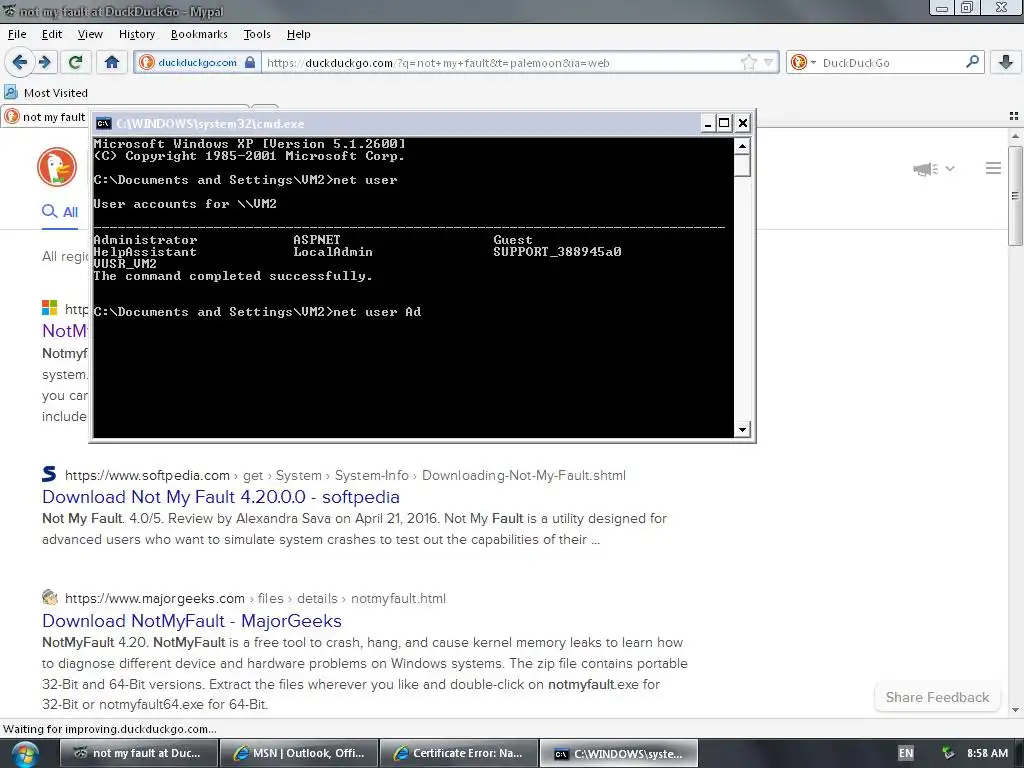Open the Downloads arrow button
1024x768 pixels.
click(x=1006, y=62)
